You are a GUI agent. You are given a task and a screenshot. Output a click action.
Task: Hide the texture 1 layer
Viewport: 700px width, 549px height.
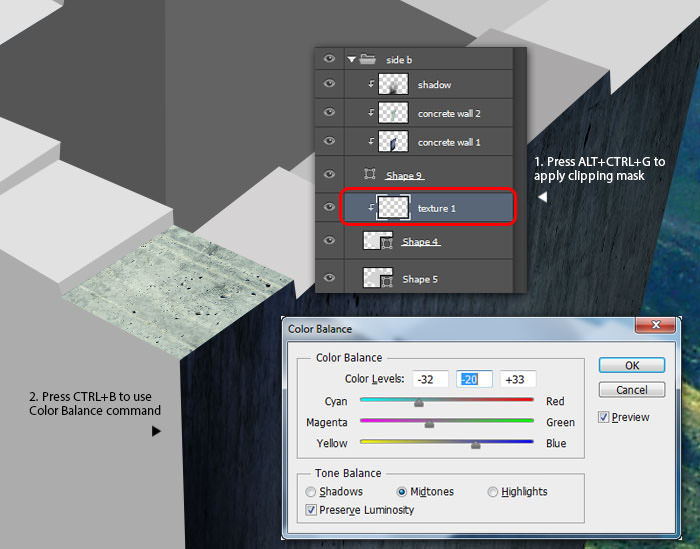tap(329, 207)
